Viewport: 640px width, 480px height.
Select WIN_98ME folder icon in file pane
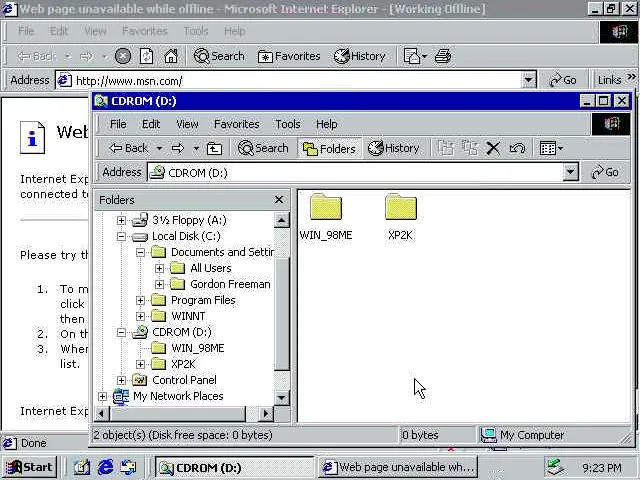pyautogui.click(x=326, y=218)
